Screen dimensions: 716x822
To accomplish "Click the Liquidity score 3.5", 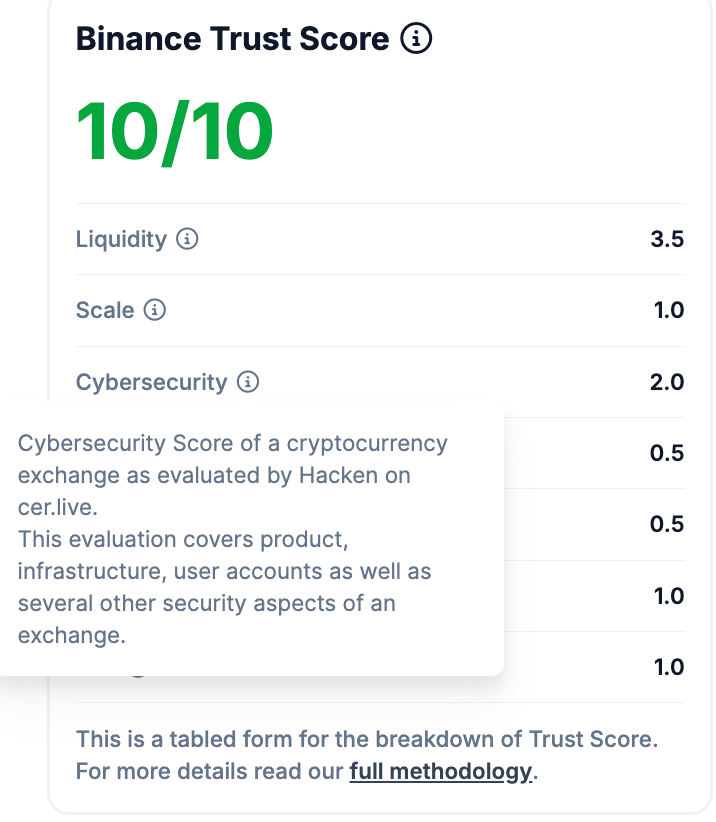I will (667, 239).
